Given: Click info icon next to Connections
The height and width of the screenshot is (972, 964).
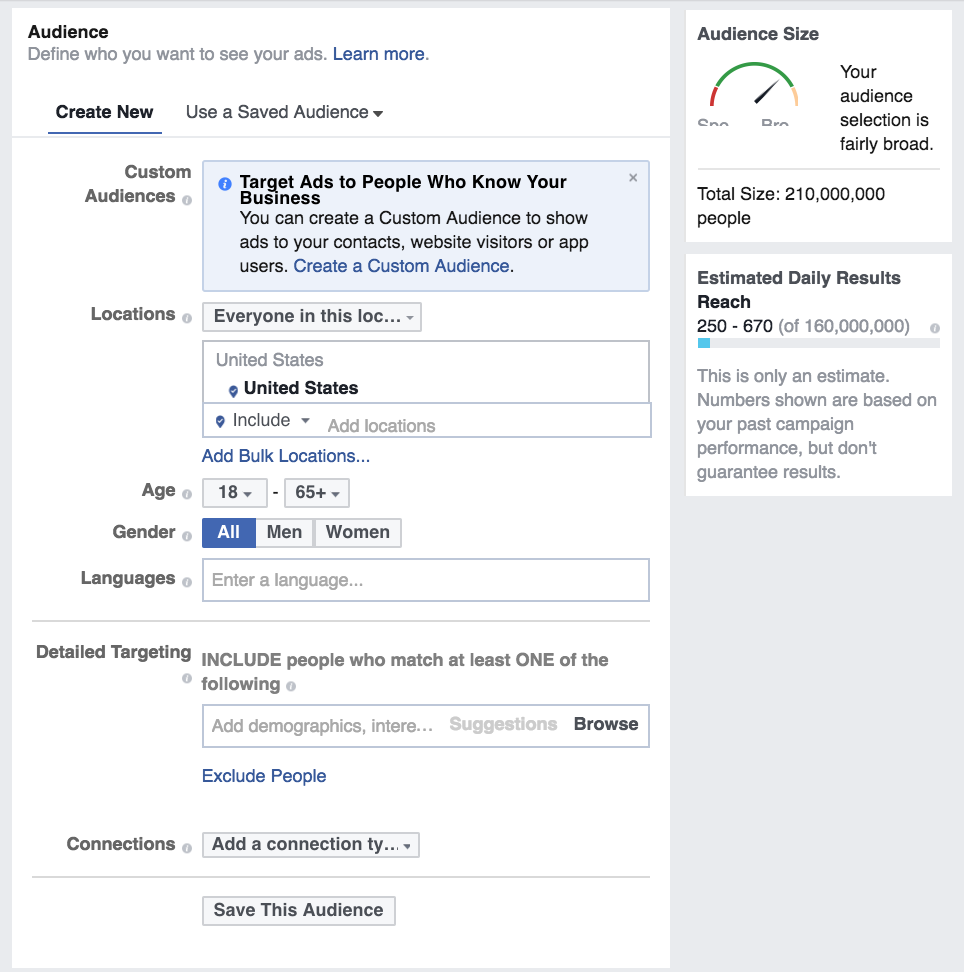Looking at the screenshot, I should [187, 848].
